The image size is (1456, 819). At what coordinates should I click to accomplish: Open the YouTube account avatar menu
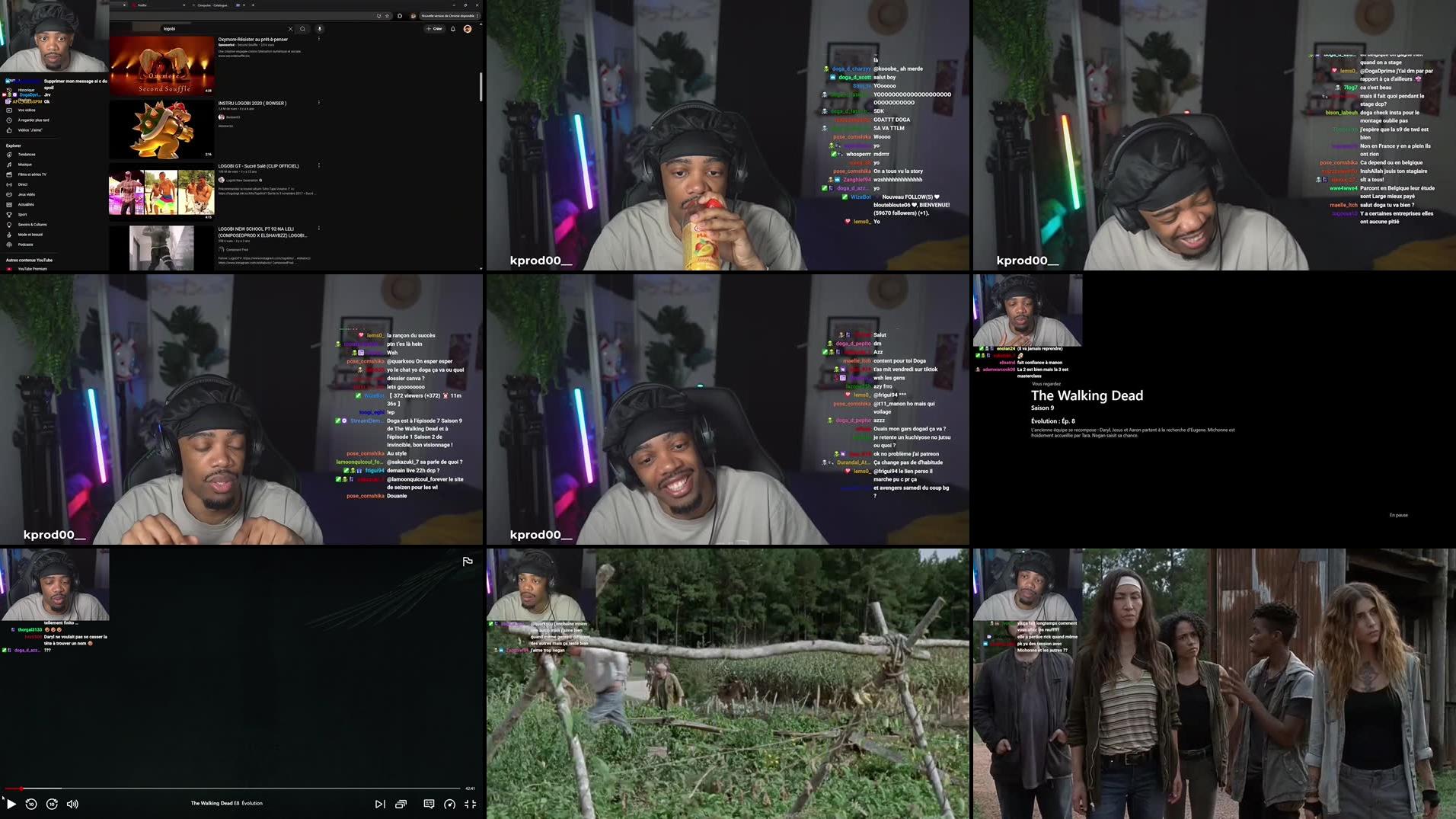(468, 29)
